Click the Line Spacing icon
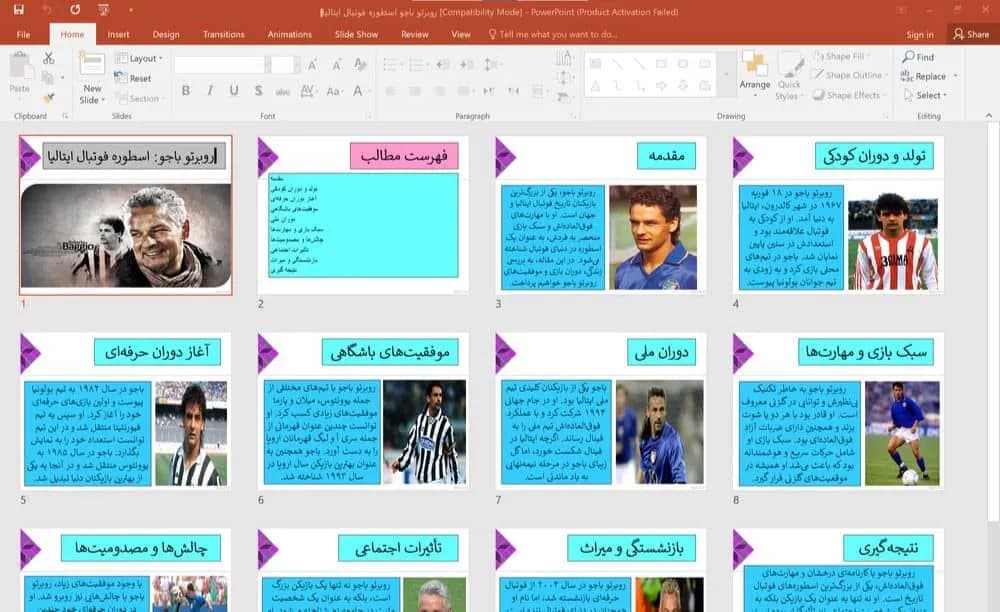The height and width of the screenshot is (612, 1000). [x=492, y=64]
